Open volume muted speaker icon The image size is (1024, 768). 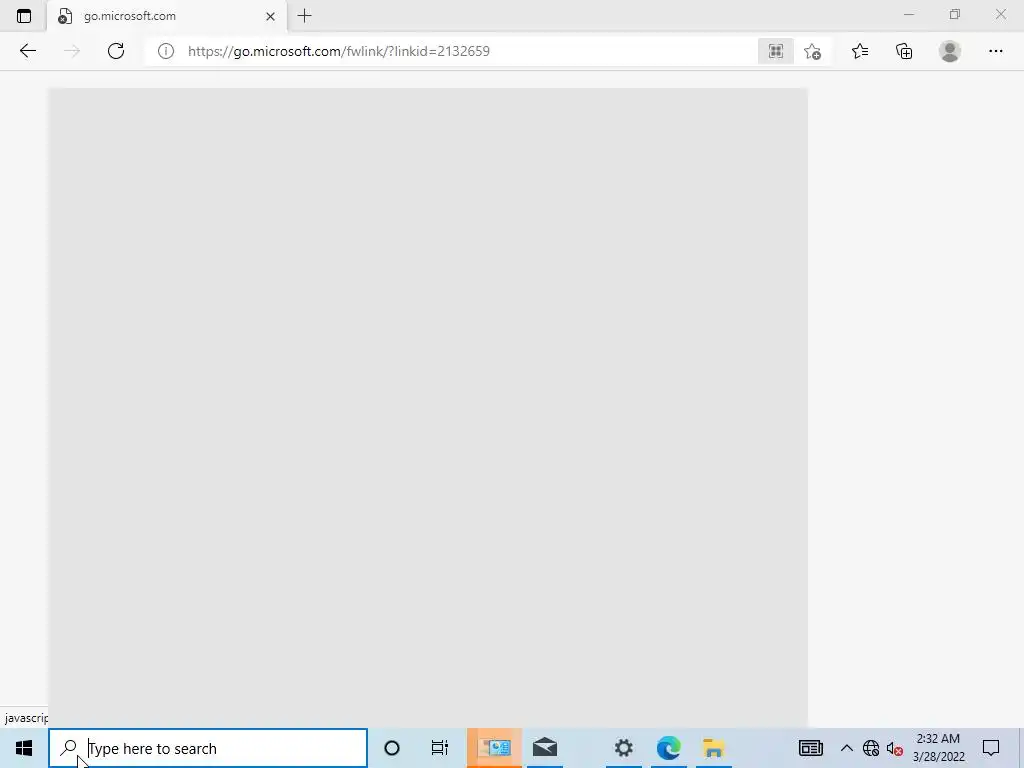coord(895,748)
